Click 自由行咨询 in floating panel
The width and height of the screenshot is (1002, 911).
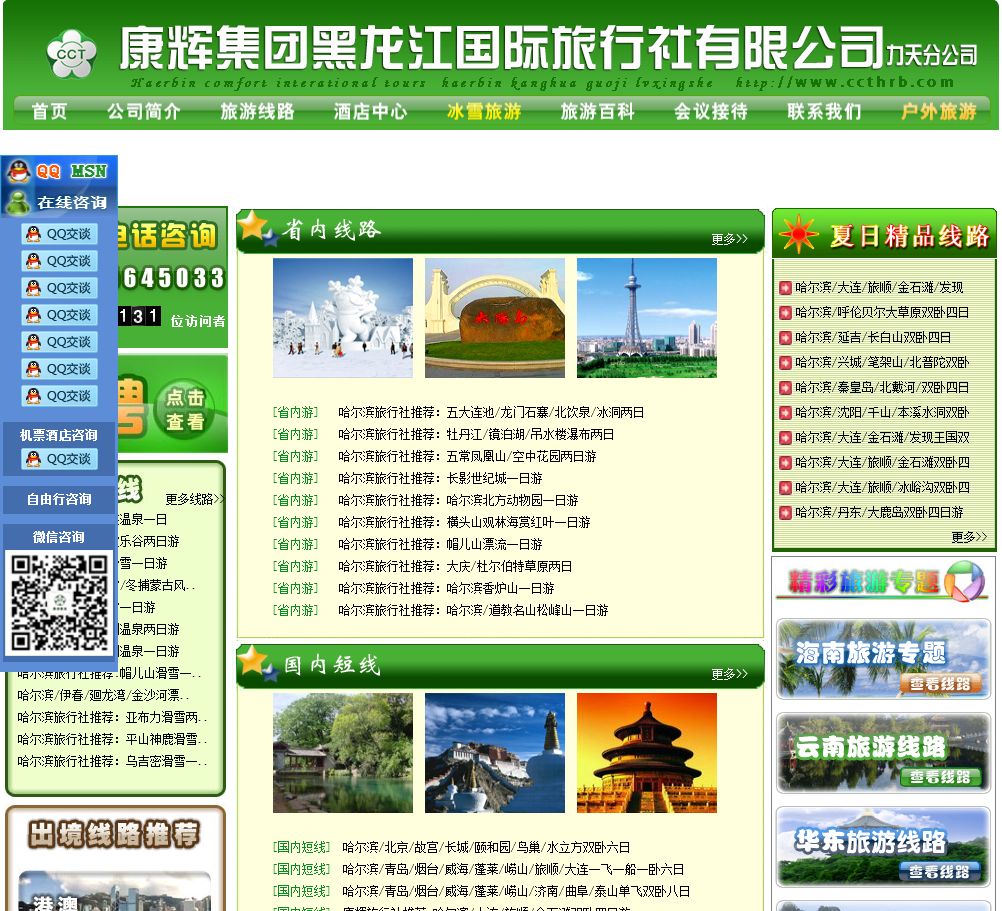coord(59,500)
